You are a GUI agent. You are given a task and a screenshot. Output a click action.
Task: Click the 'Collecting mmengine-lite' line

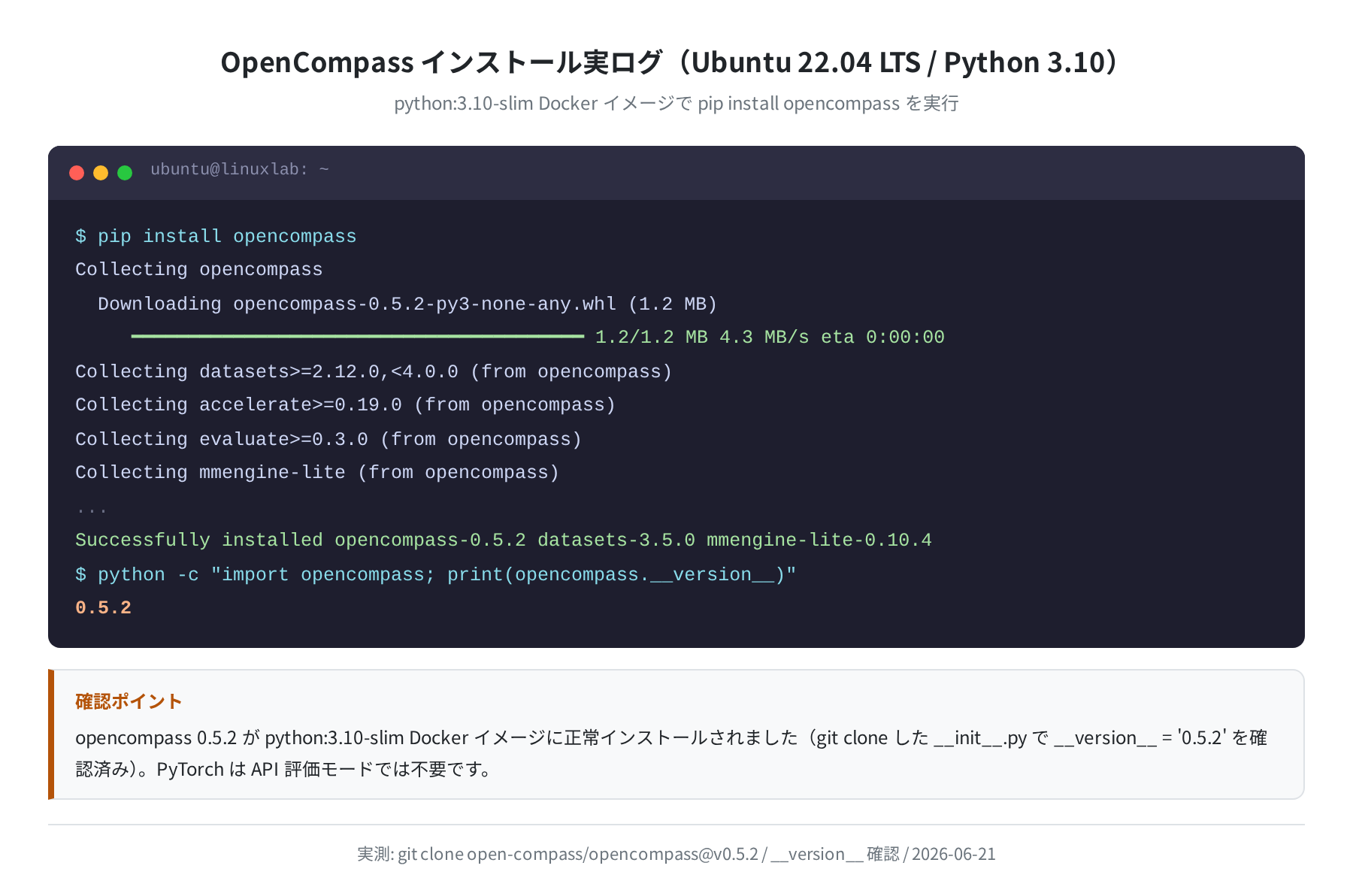[x=317, y=472]
